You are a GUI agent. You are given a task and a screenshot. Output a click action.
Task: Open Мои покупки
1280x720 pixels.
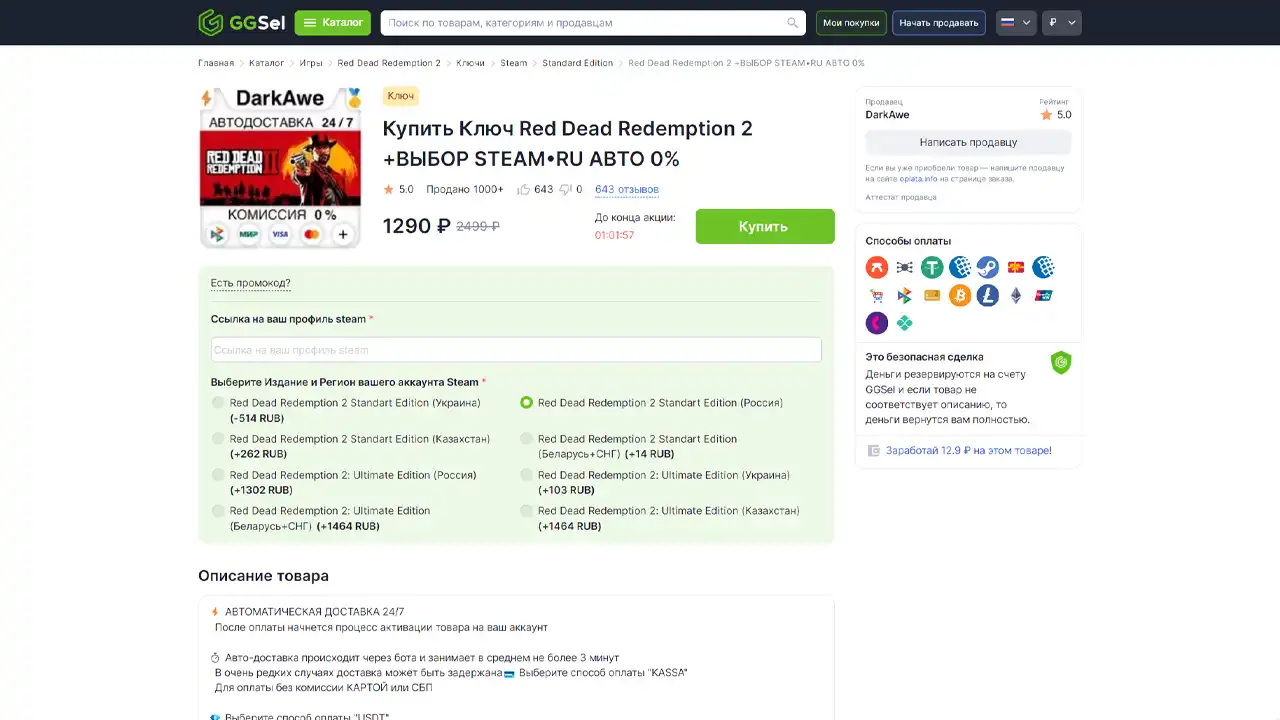pos(852,23)
